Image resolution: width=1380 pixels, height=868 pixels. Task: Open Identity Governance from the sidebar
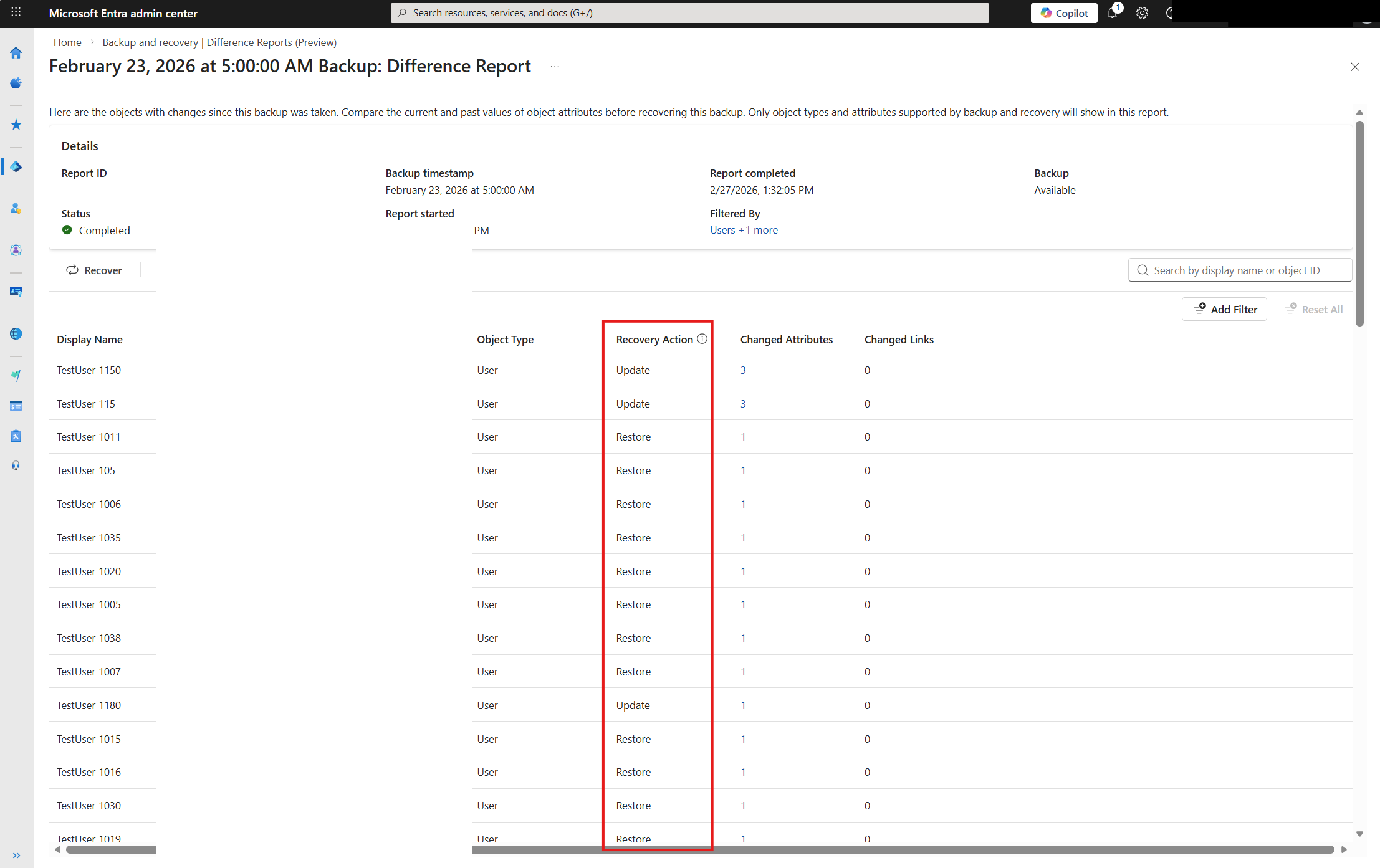16,250
